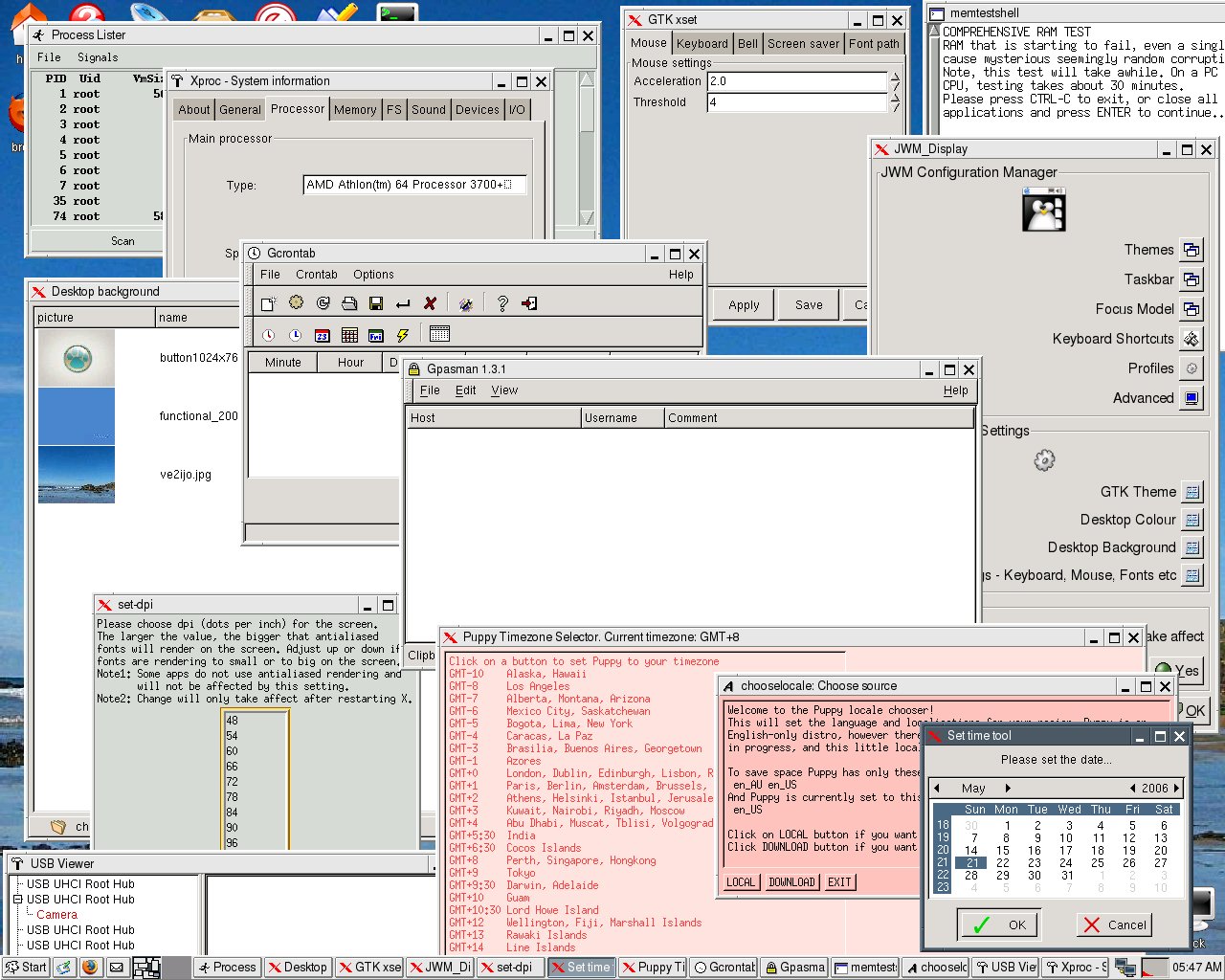Image resolution: width=1225 pixels, height=980 pixels.
Task: Click the reload icon in Gcrontab toolbar
Action: (323, 303)
